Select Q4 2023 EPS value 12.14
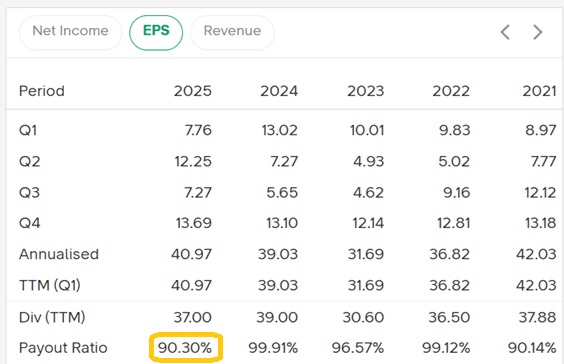Screen dimensions: 564x364 [368, 223]
